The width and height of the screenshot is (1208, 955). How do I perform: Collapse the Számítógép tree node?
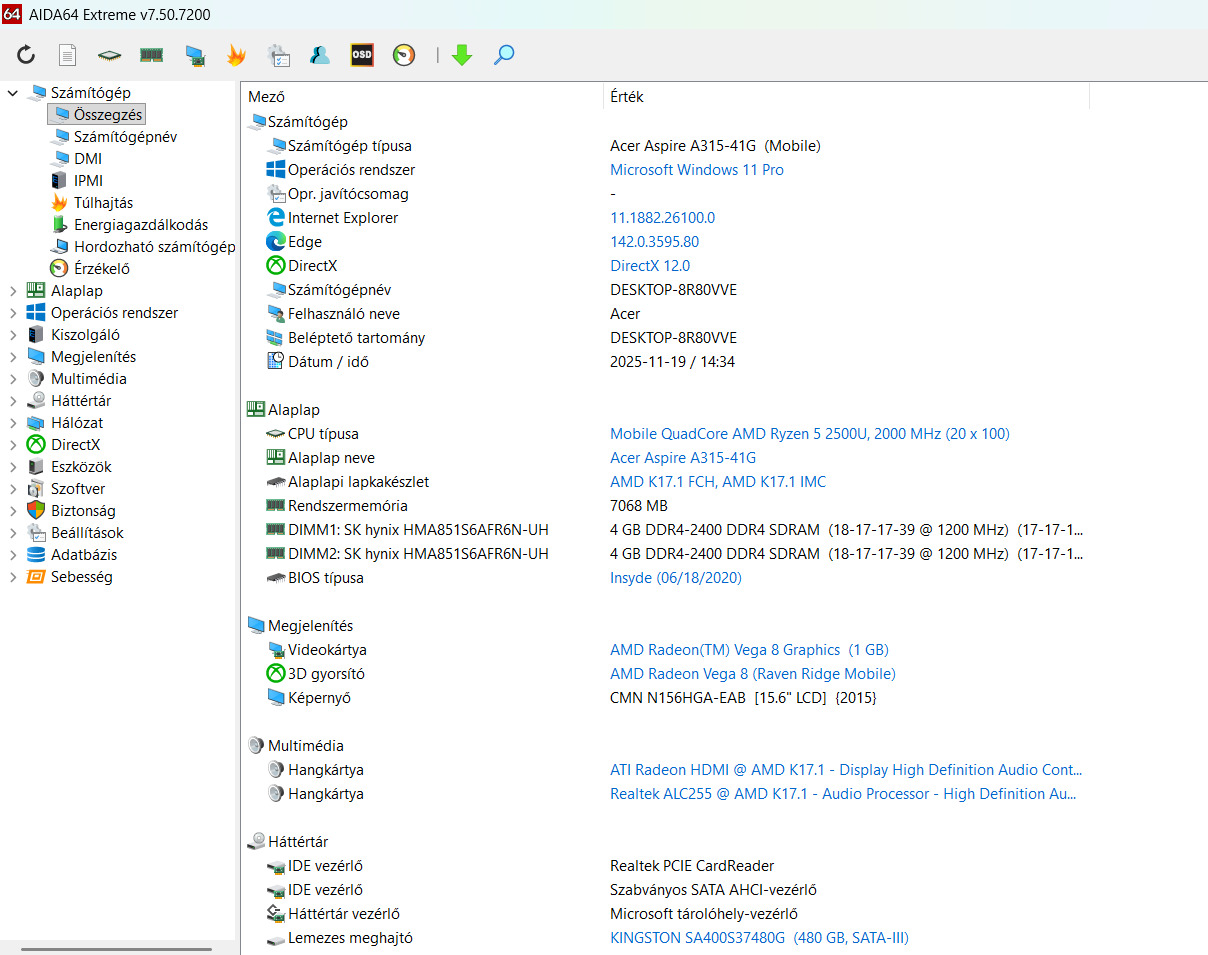(x=13, y=93)
